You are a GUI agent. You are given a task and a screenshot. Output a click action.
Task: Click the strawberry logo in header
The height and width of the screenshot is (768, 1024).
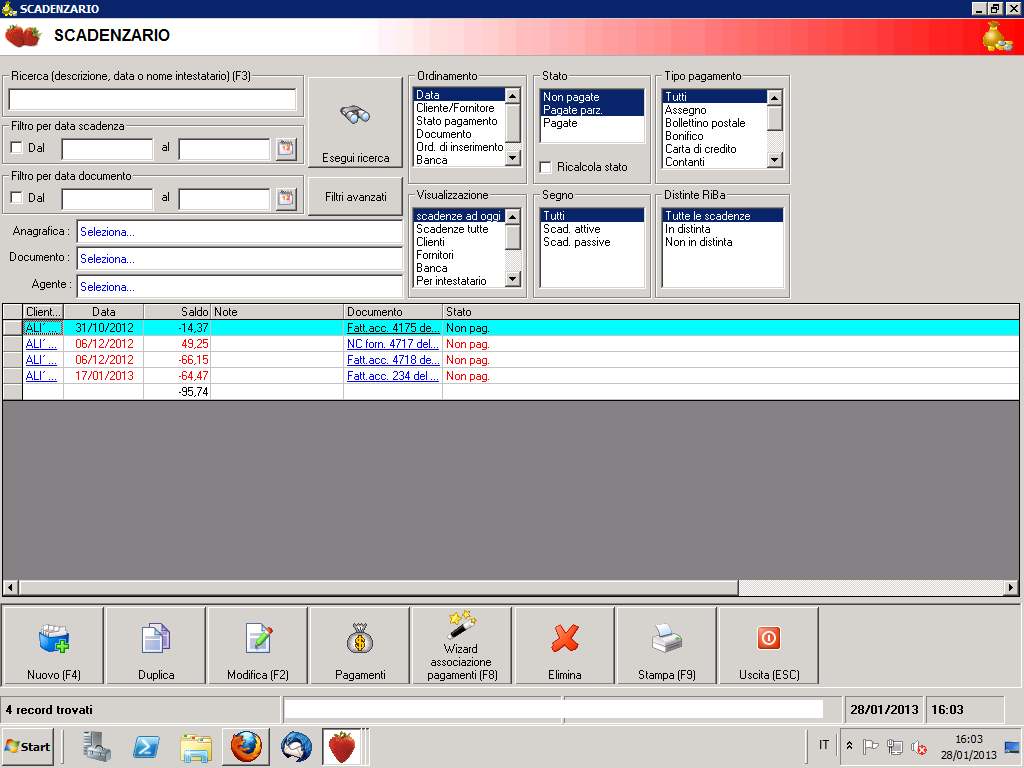pyautogui.click(x=23, y=36)
